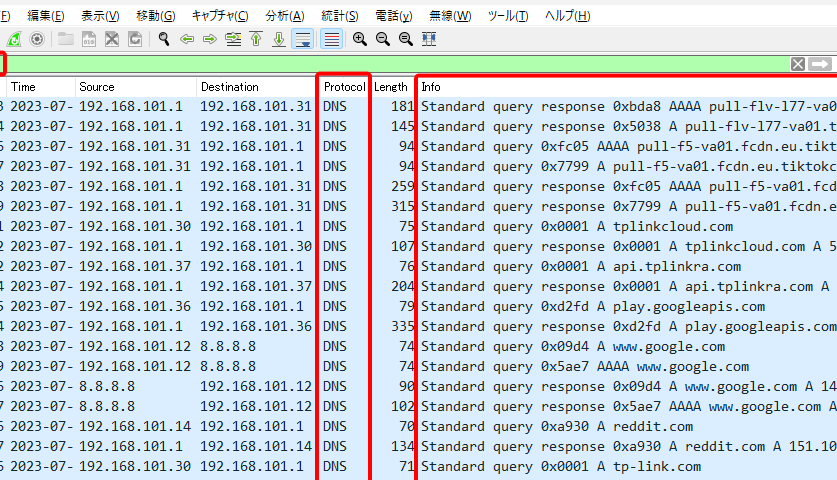
Task: Select the query for api.tplinkra.com
Action: [x=418, y=266]
